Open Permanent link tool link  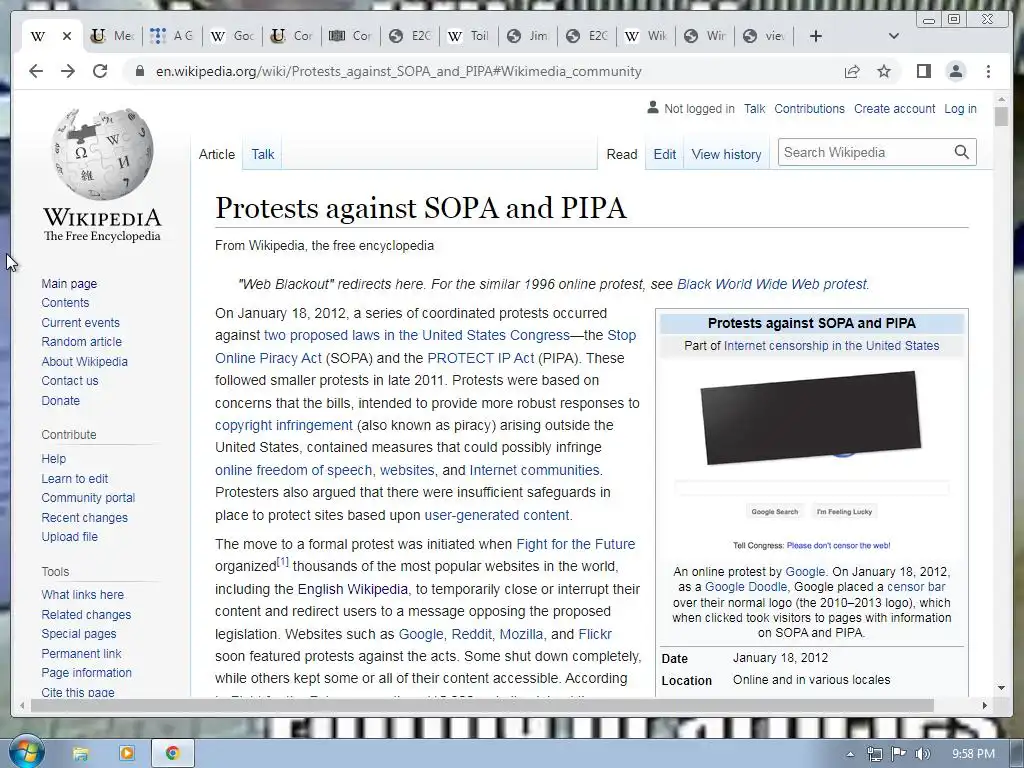coord(82,653)
